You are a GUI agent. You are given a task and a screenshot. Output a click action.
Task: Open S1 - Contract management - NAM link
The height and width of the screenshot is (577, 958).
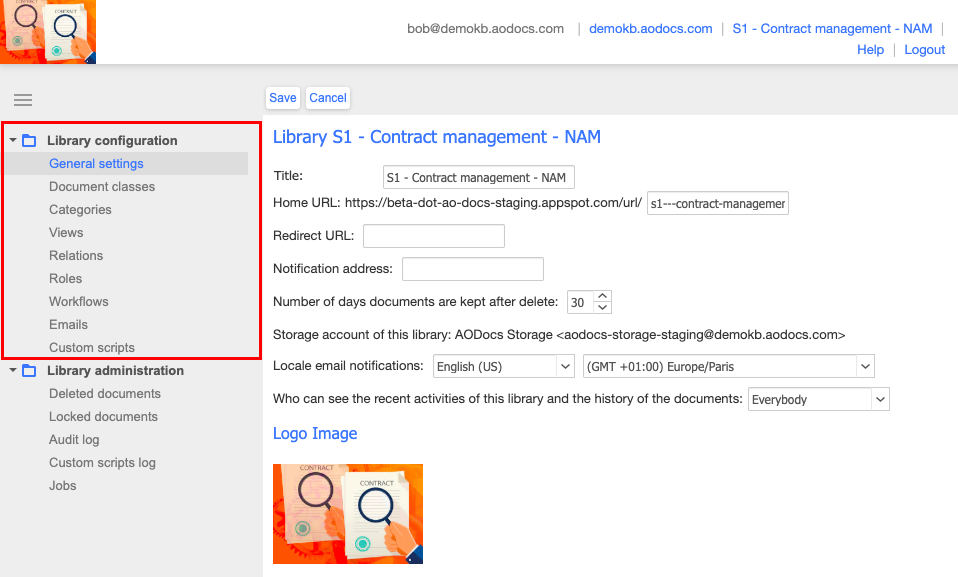click(832, 29)
